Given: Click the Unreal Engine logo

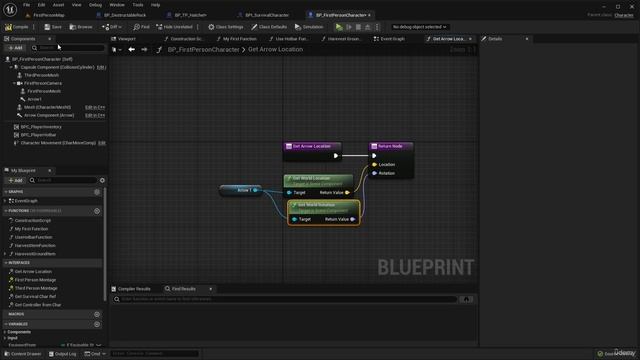Looking at the screenshot, I should (x=10, y=9).
